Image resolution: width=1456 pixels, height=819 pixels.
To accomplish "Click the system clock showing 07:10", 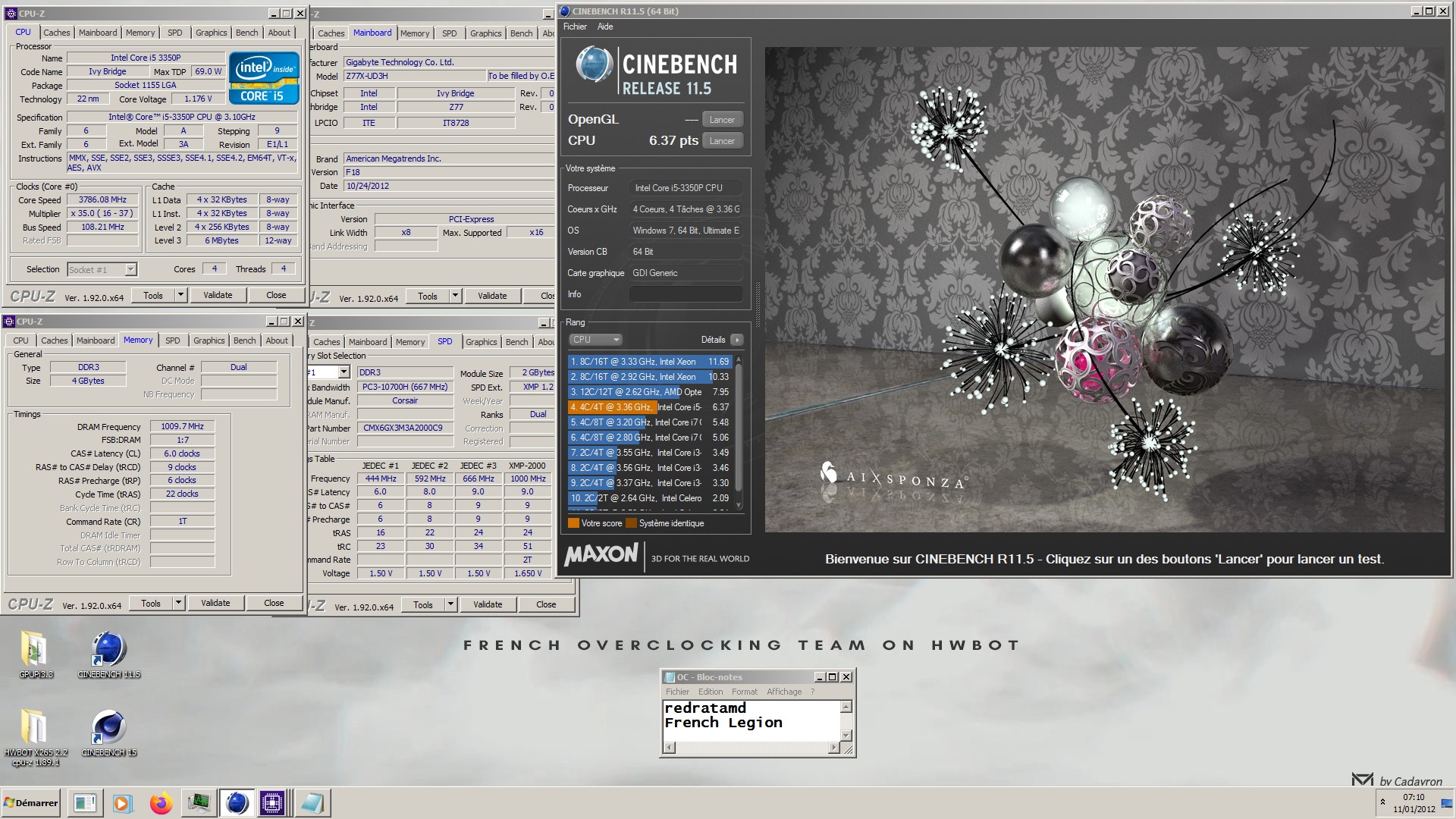I will tap(1413, 797).
